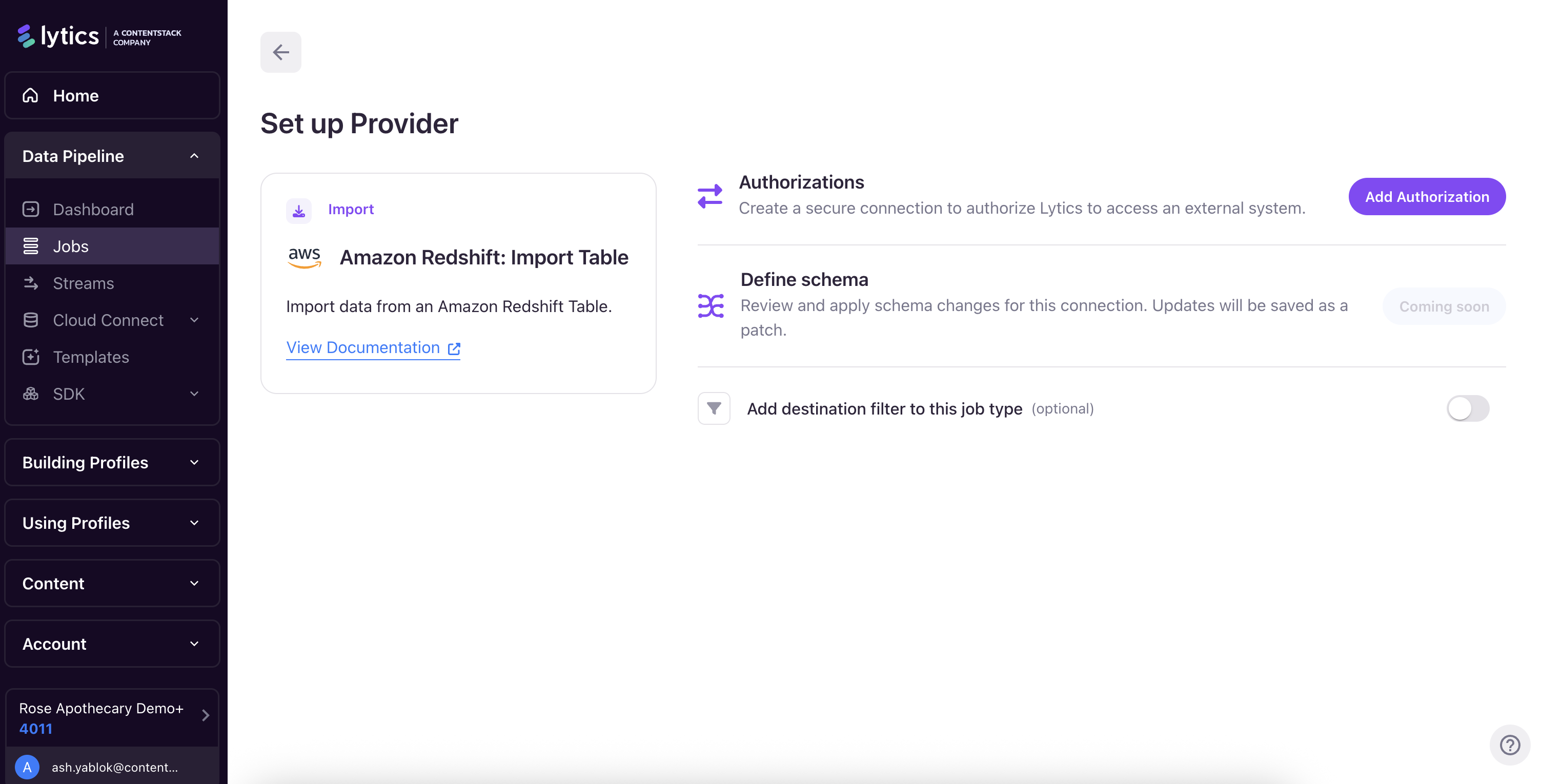Go to Home
The image size is (1541, 784).
112,96
